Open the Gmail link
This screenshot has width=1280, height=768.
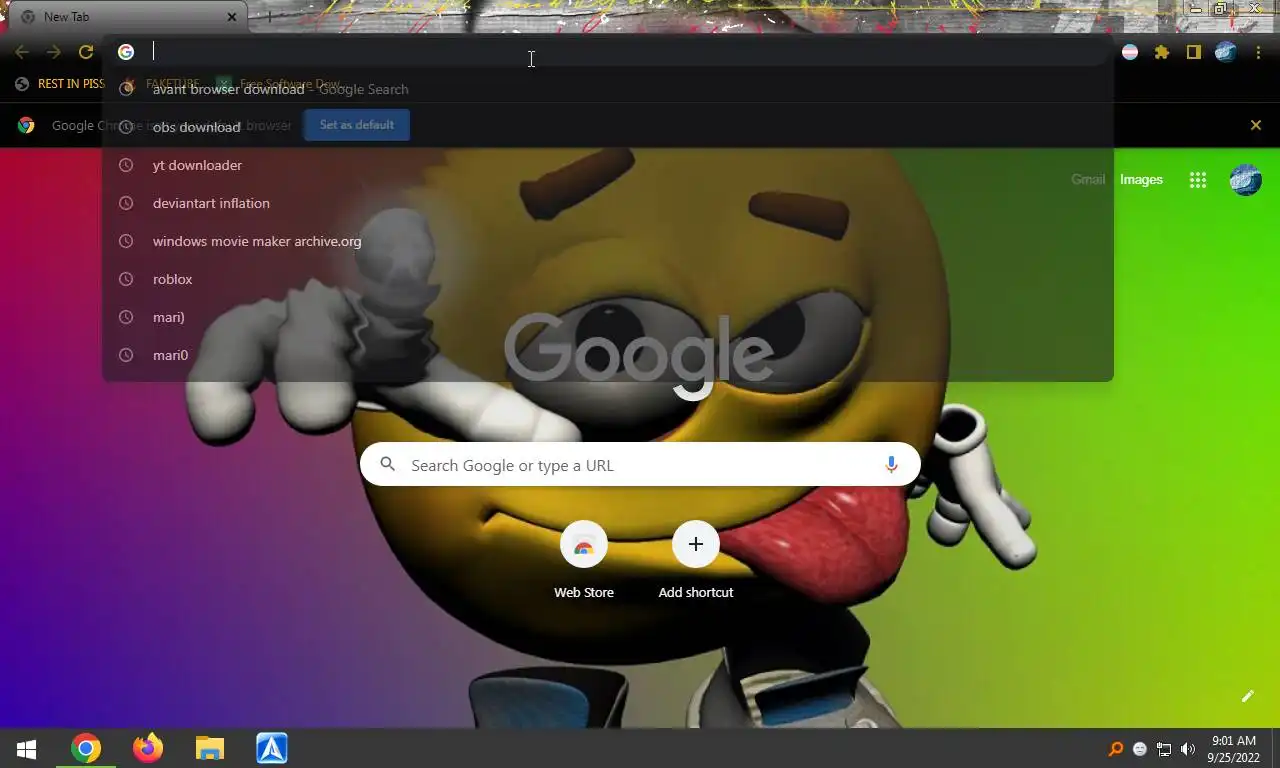pos(1088,180)
